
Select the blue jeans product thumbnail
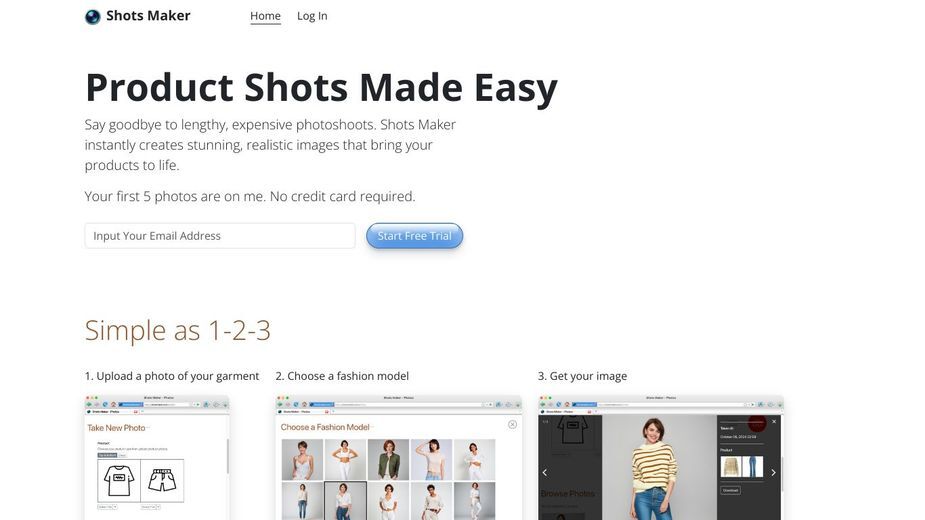tap(753, 466)
